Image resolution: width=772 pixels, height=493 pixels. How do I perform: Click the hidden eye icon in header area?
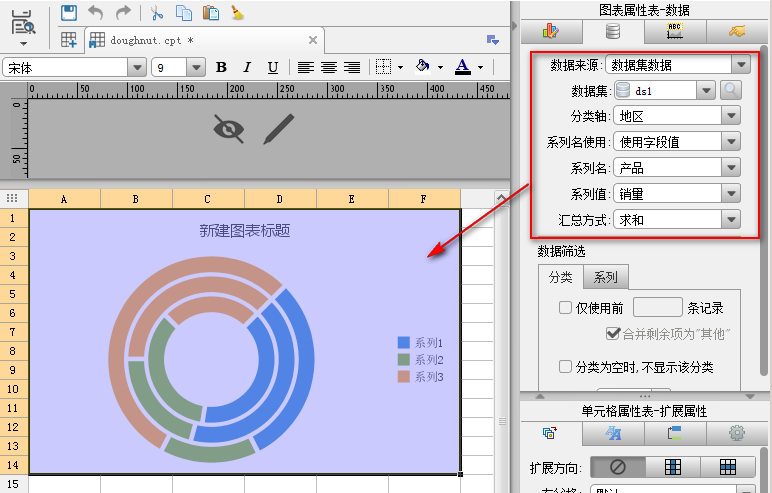tap(229, 129)
